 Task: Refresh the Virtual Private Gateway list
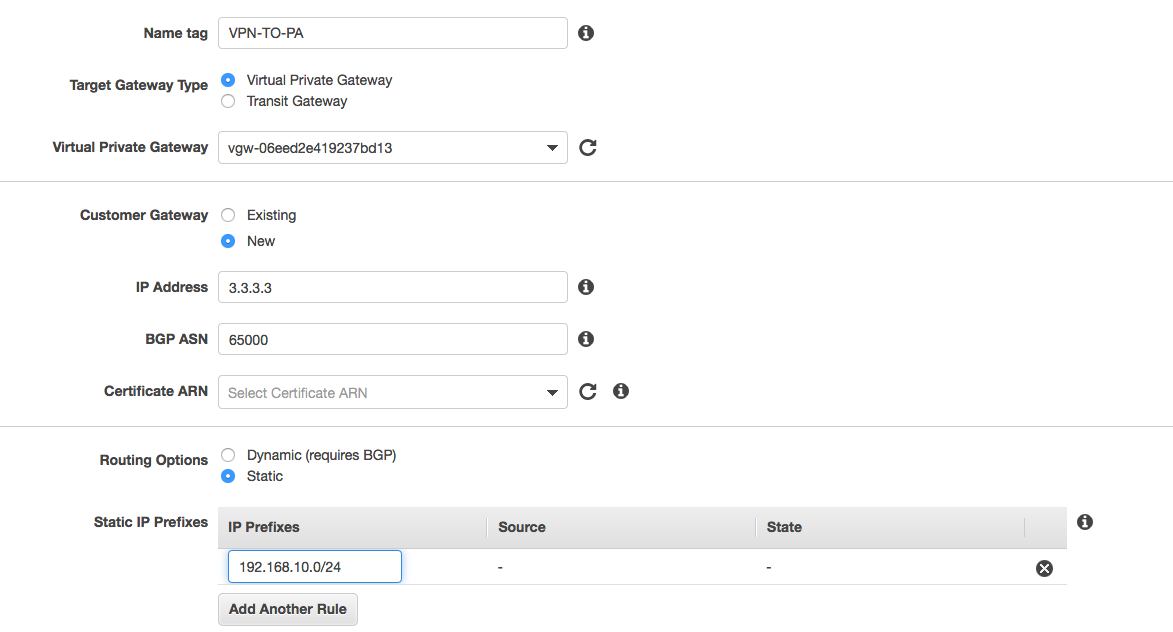[x=588, y=147]
